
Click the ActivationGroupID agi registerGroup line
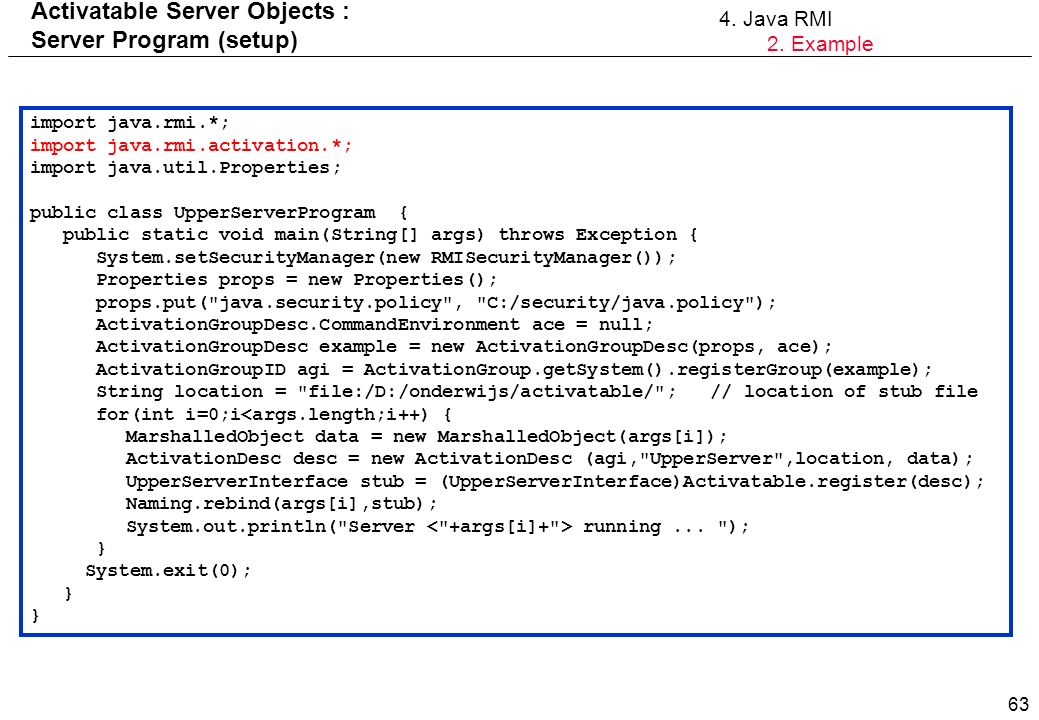tap(514, 370)
